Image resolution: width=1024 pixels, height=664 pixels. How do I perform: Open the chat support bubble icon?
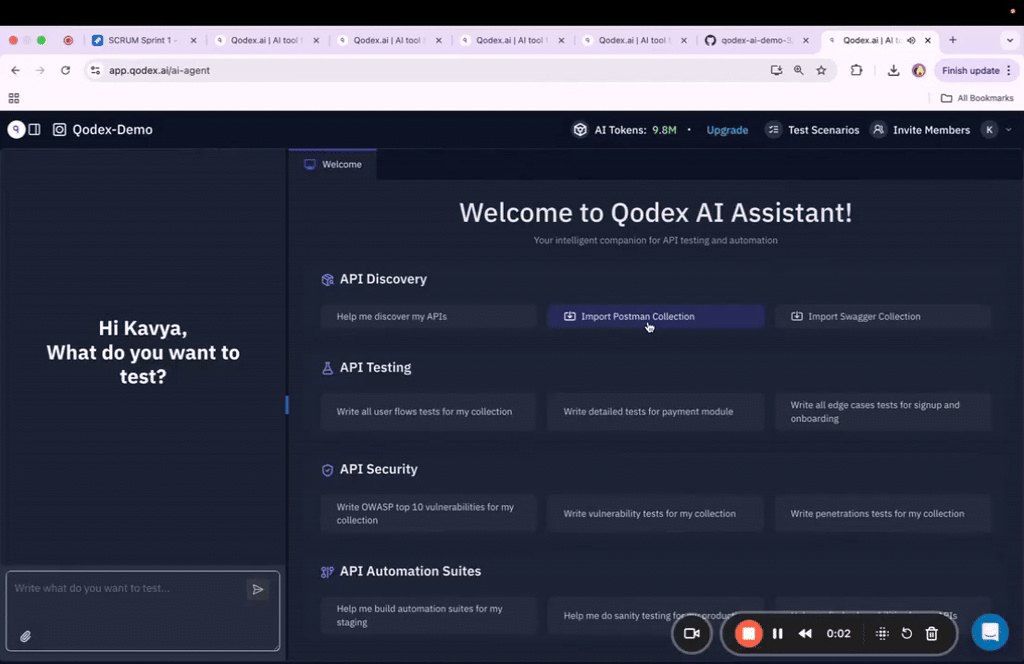[x=989, y=632]
